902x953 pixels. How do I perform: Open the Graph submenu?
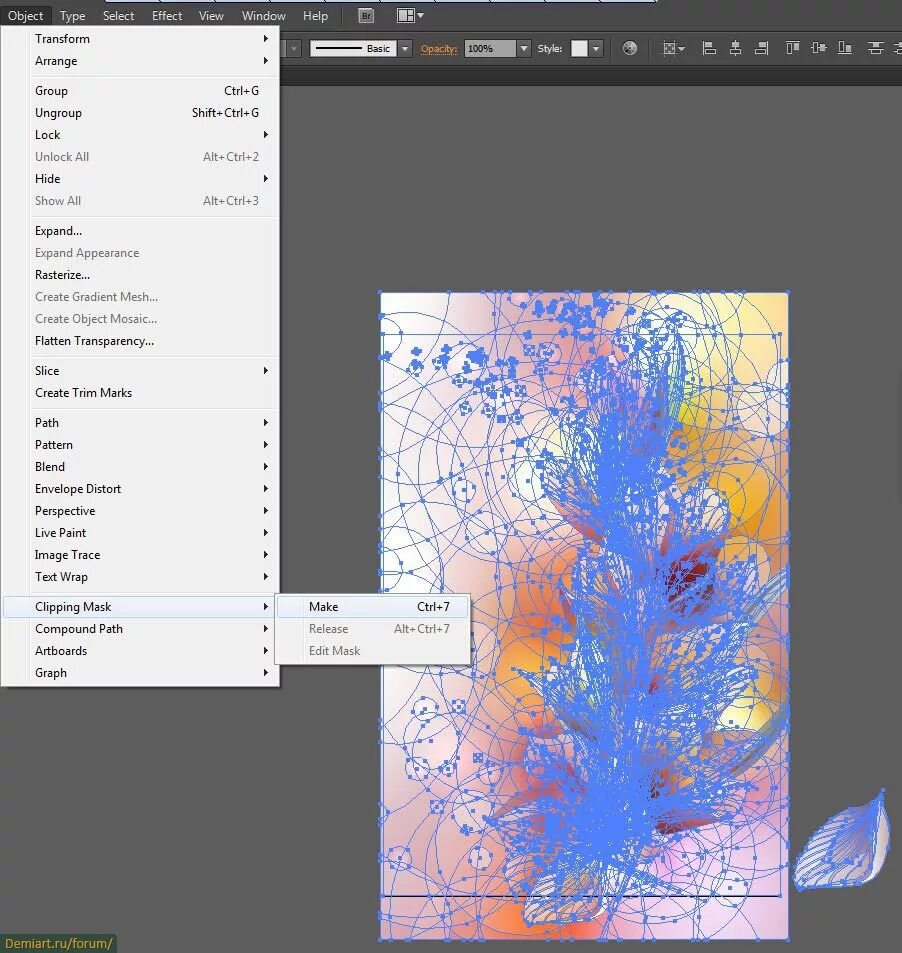[152, 673]
